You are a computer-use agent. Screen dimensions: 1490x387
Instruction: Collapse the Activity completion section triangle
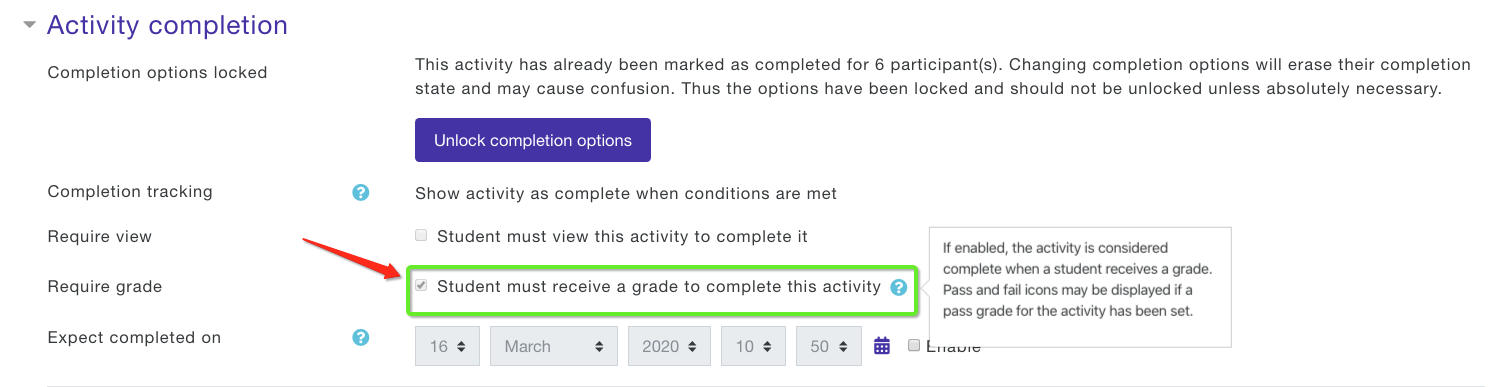click(29, 26)
